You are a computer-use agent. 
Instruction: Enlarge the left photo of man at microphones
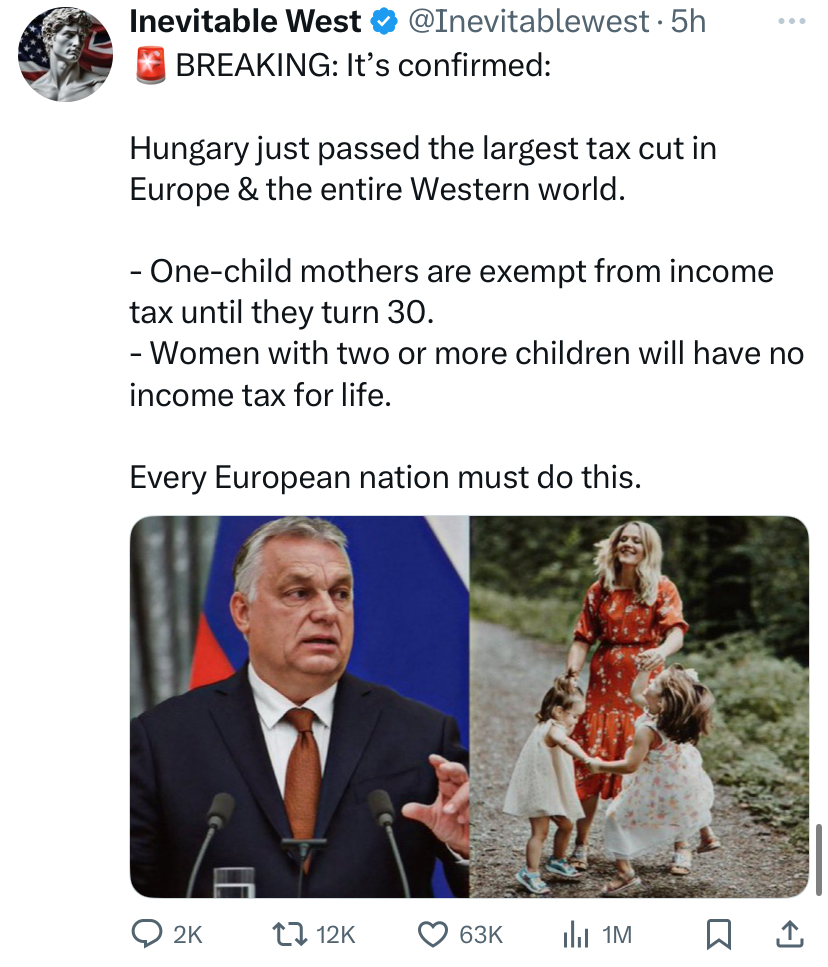tap(300, 707)
